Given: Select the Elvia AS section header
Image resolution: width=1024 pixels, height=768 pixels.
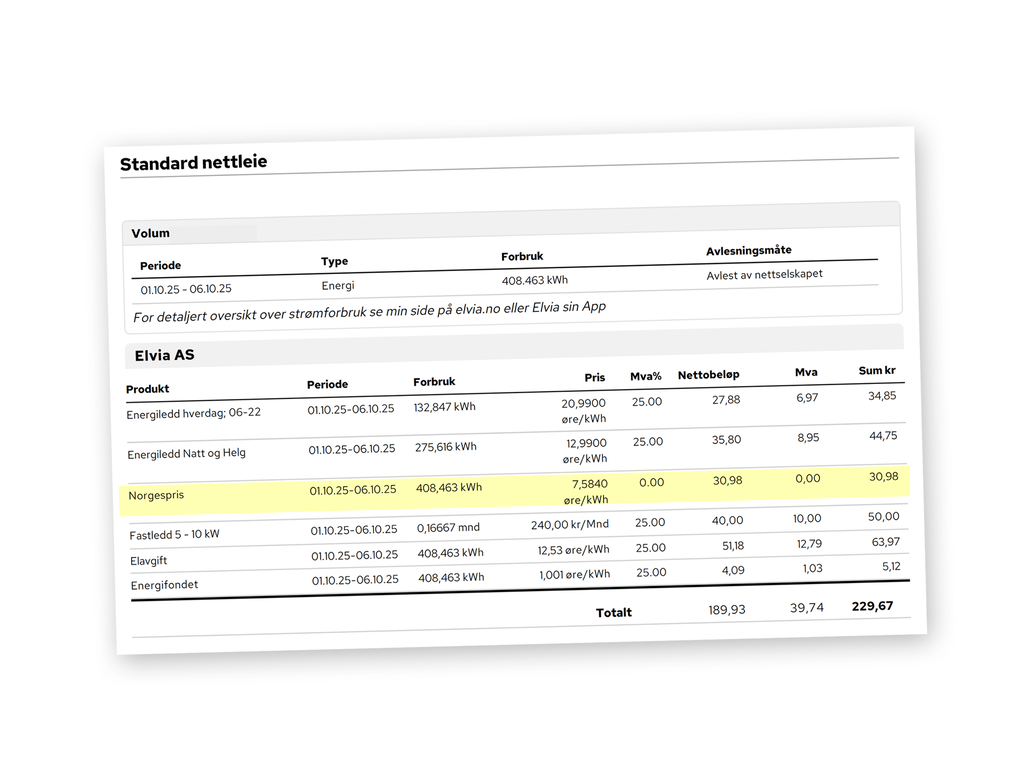Looking at the screenshot, I should [164, 354].
